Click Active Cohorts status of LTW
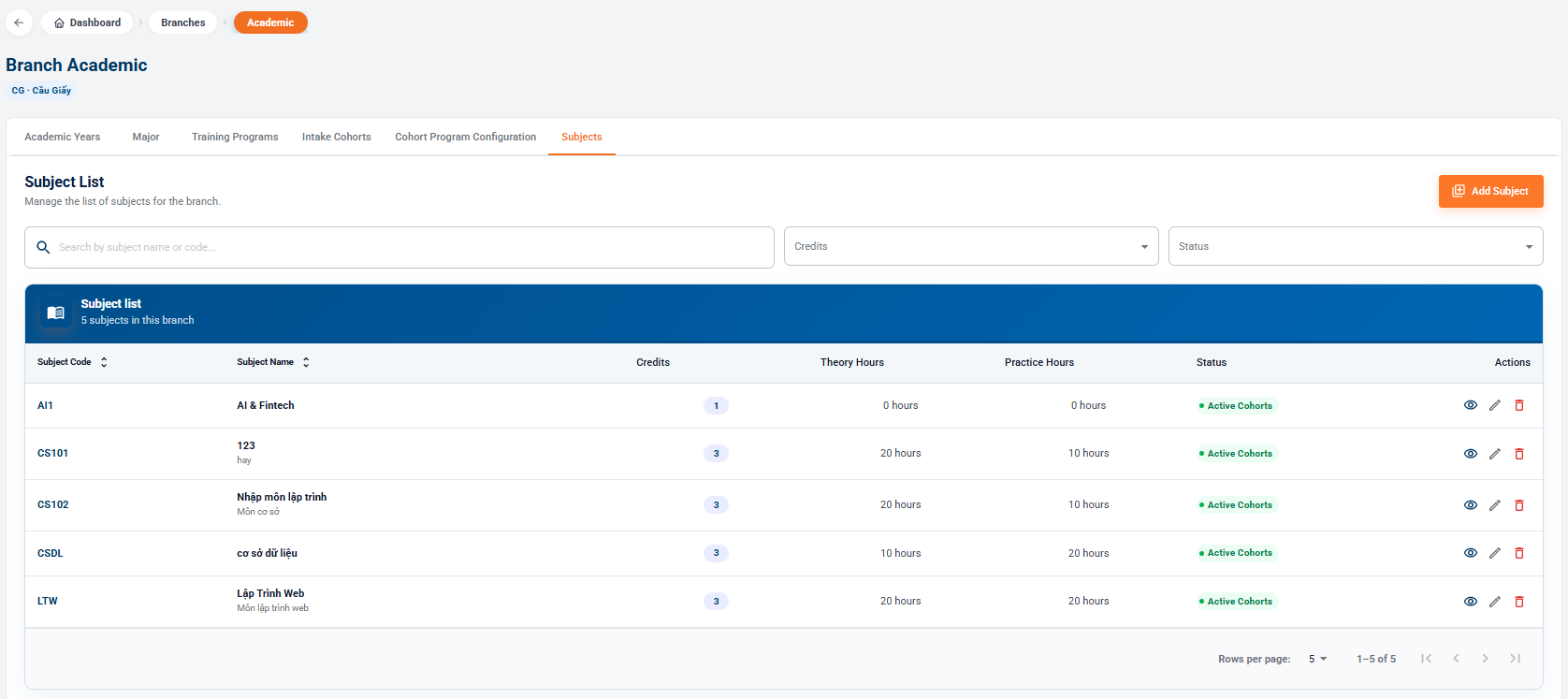1568x699 pixels. click(x=1237, y=602)
